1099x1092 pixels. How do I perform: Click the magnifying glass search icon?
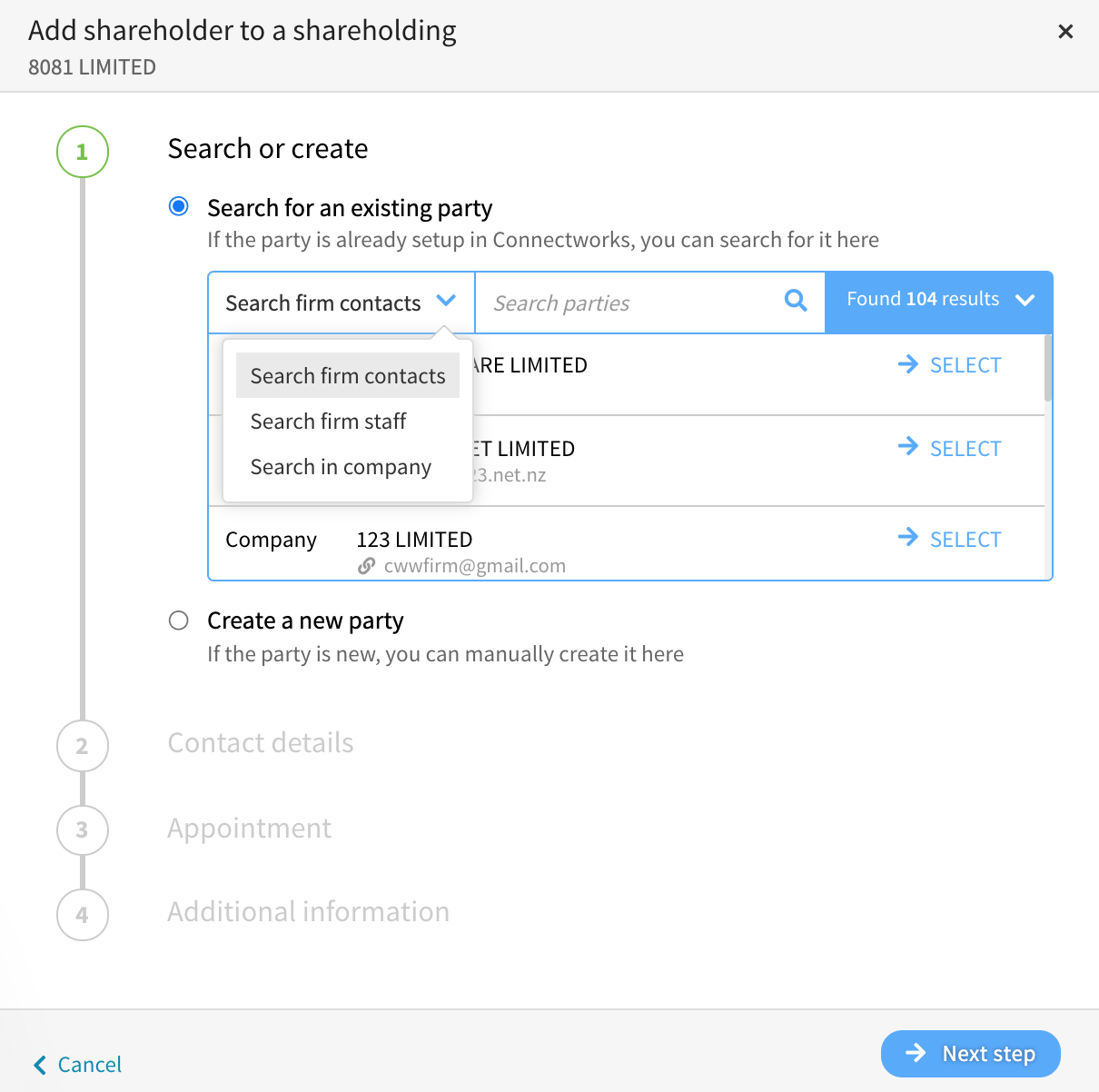click(x=796, y=301)
